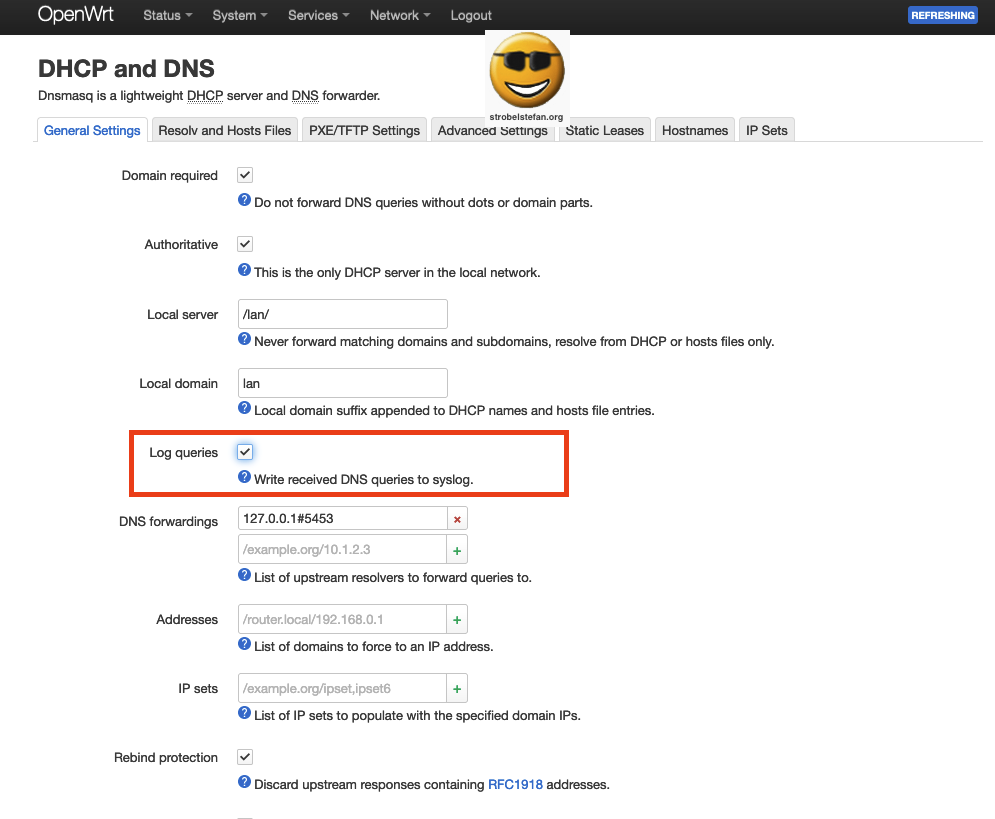Click the OpenWrt logo
This screenshot has width=995, height=819.
pyautogui.click(x=75, y=15)
